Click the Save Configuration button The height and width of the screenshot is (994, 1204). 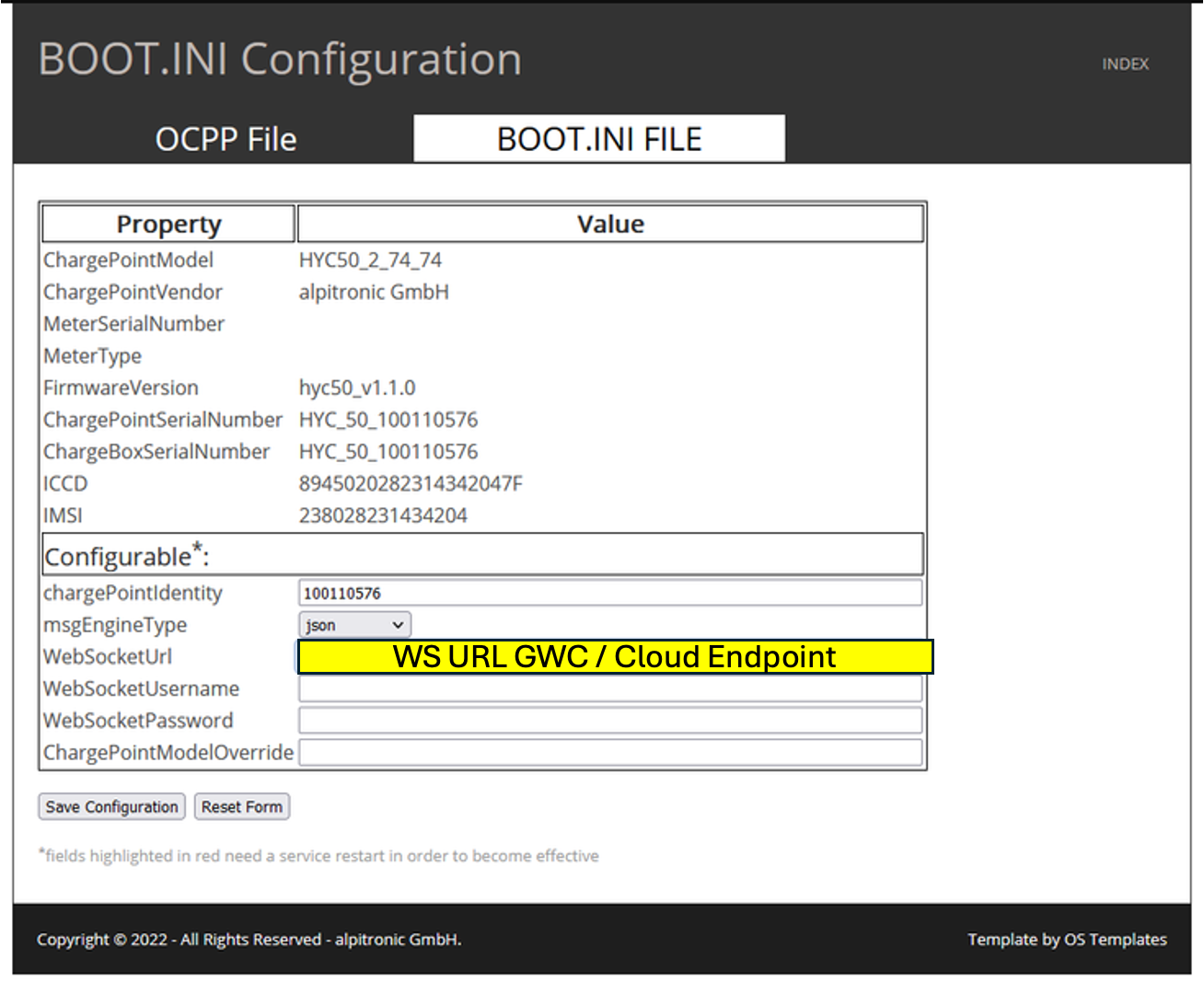pyautogui.click(x=111, y=807)
